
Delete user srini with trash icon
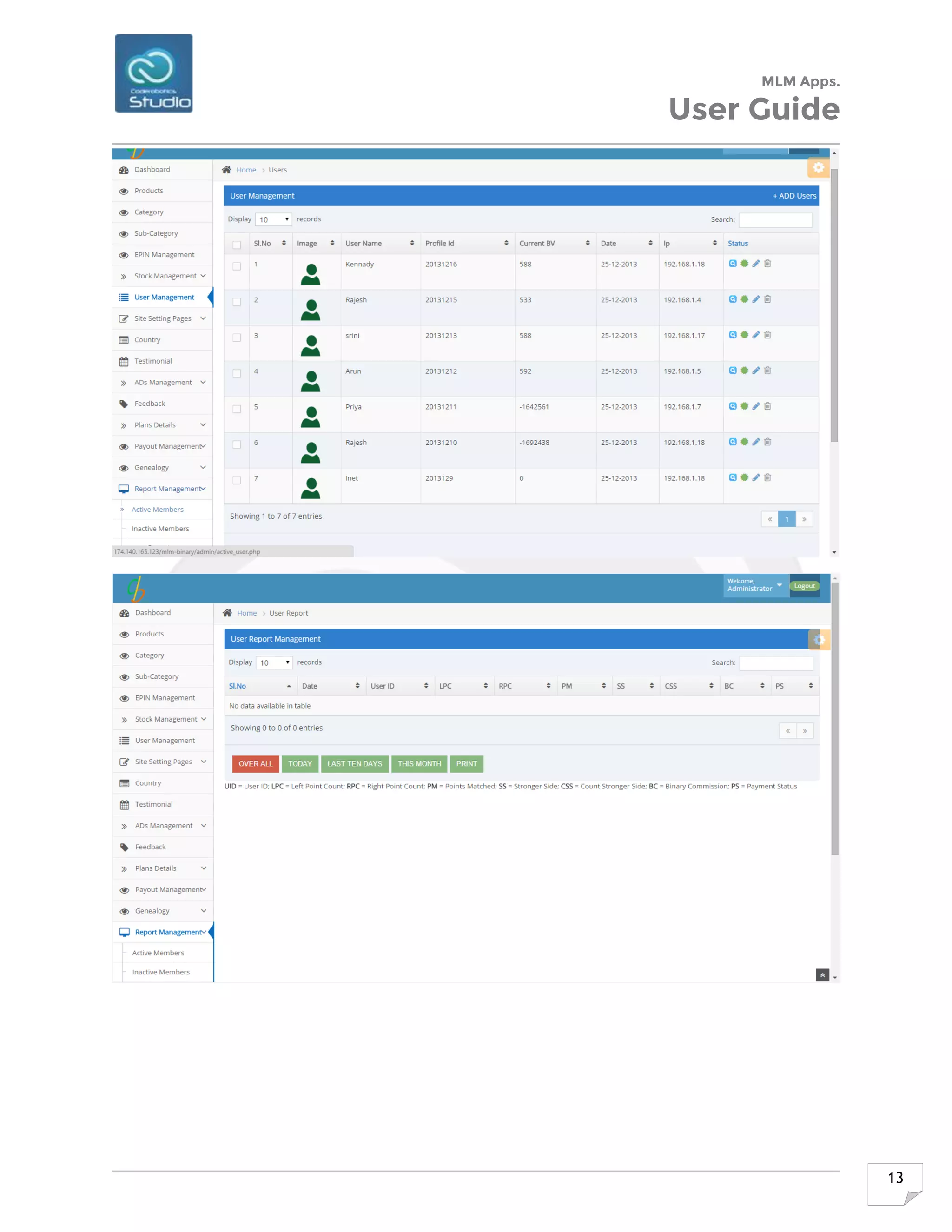(x=767, y=335)
